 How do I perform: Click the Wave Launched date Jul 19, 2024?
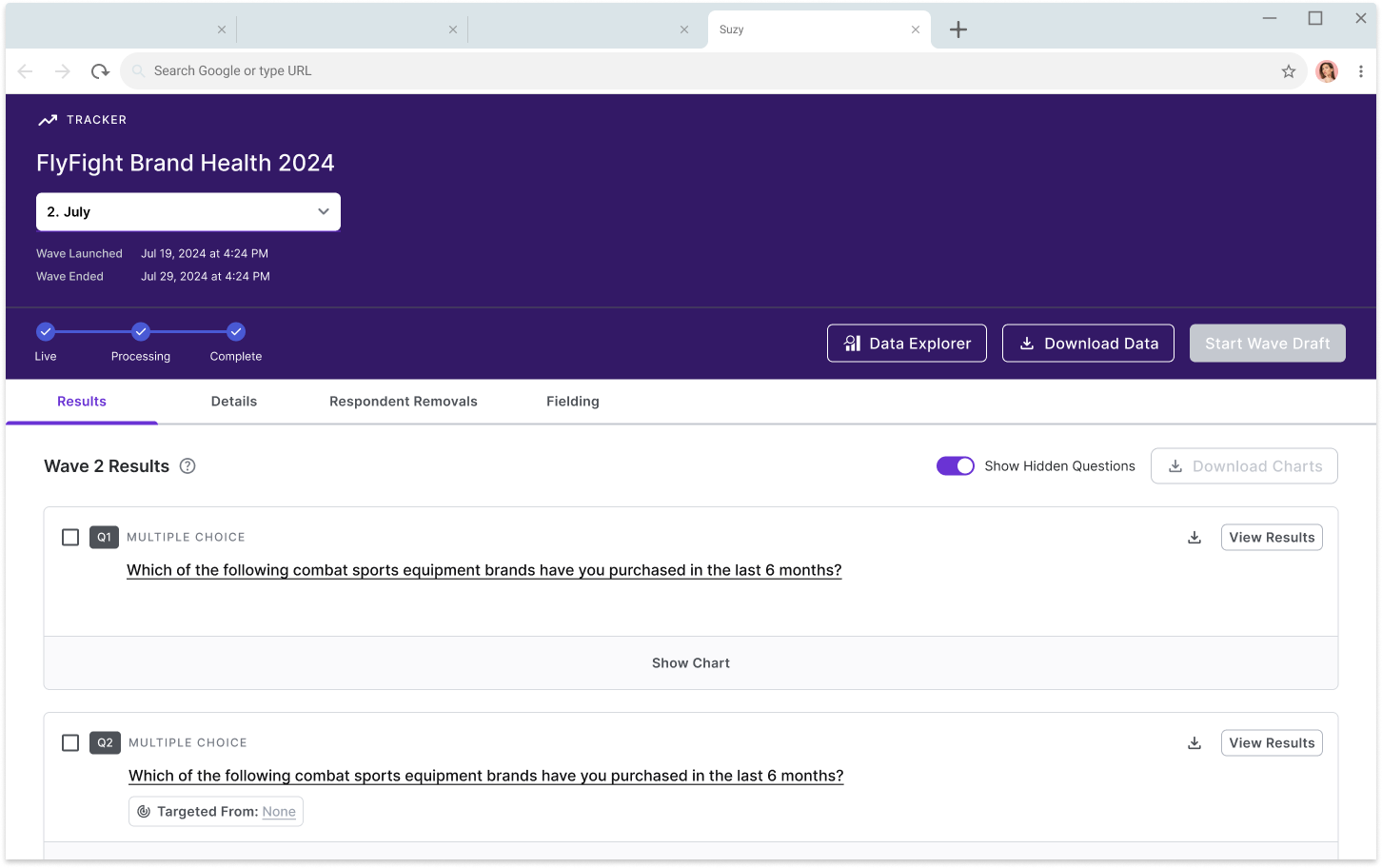pos(205,254)
